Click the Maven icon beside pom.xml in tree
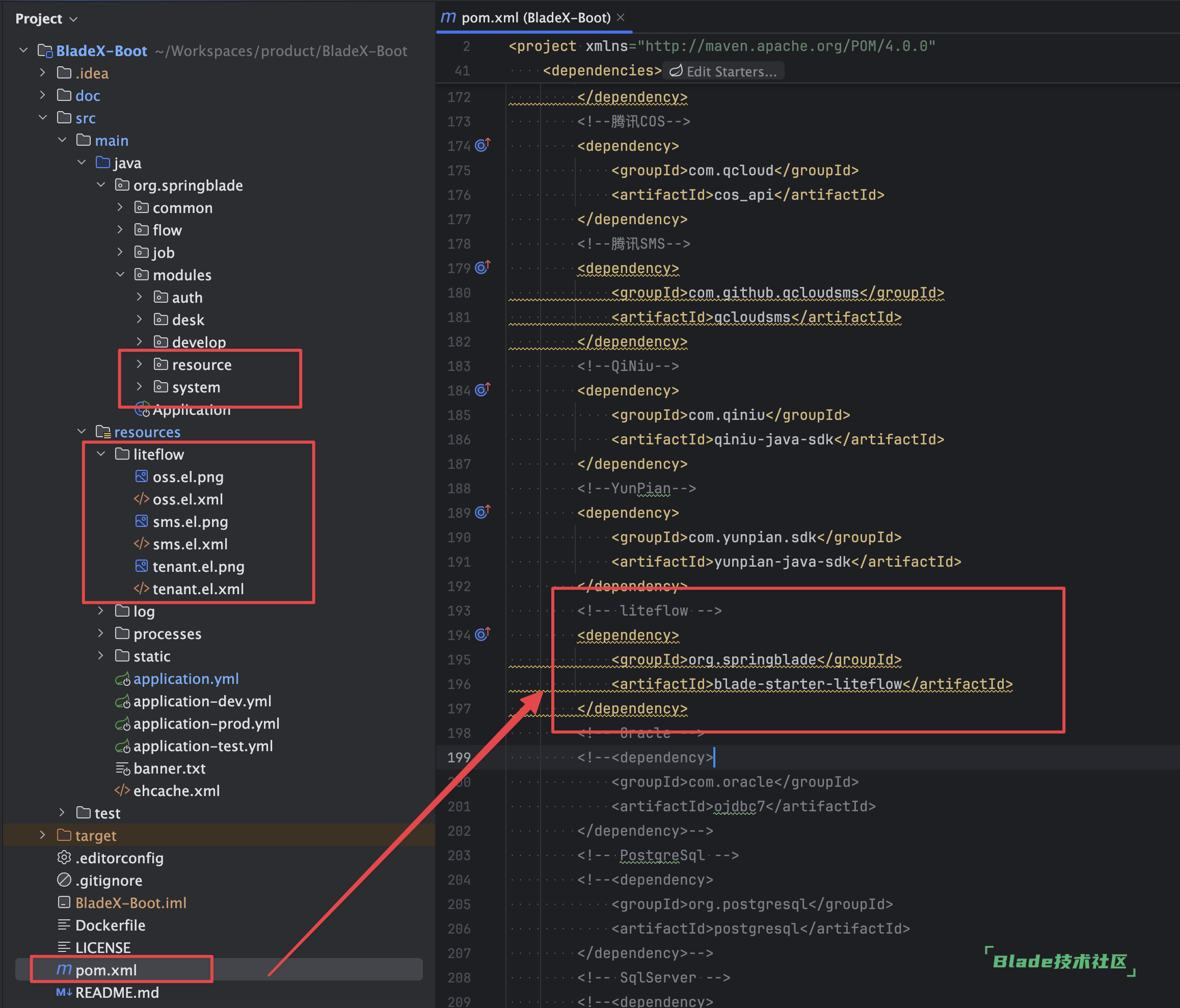The height and width of the screenshot is (1008, 1180). 64,969
